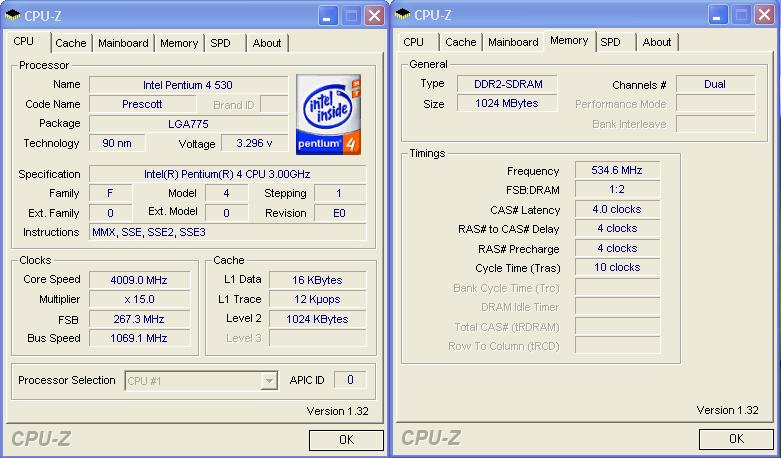Click the L1 Data value '16 KBytes'
This screenshot has height=458, width=781.
coord(317,280)
